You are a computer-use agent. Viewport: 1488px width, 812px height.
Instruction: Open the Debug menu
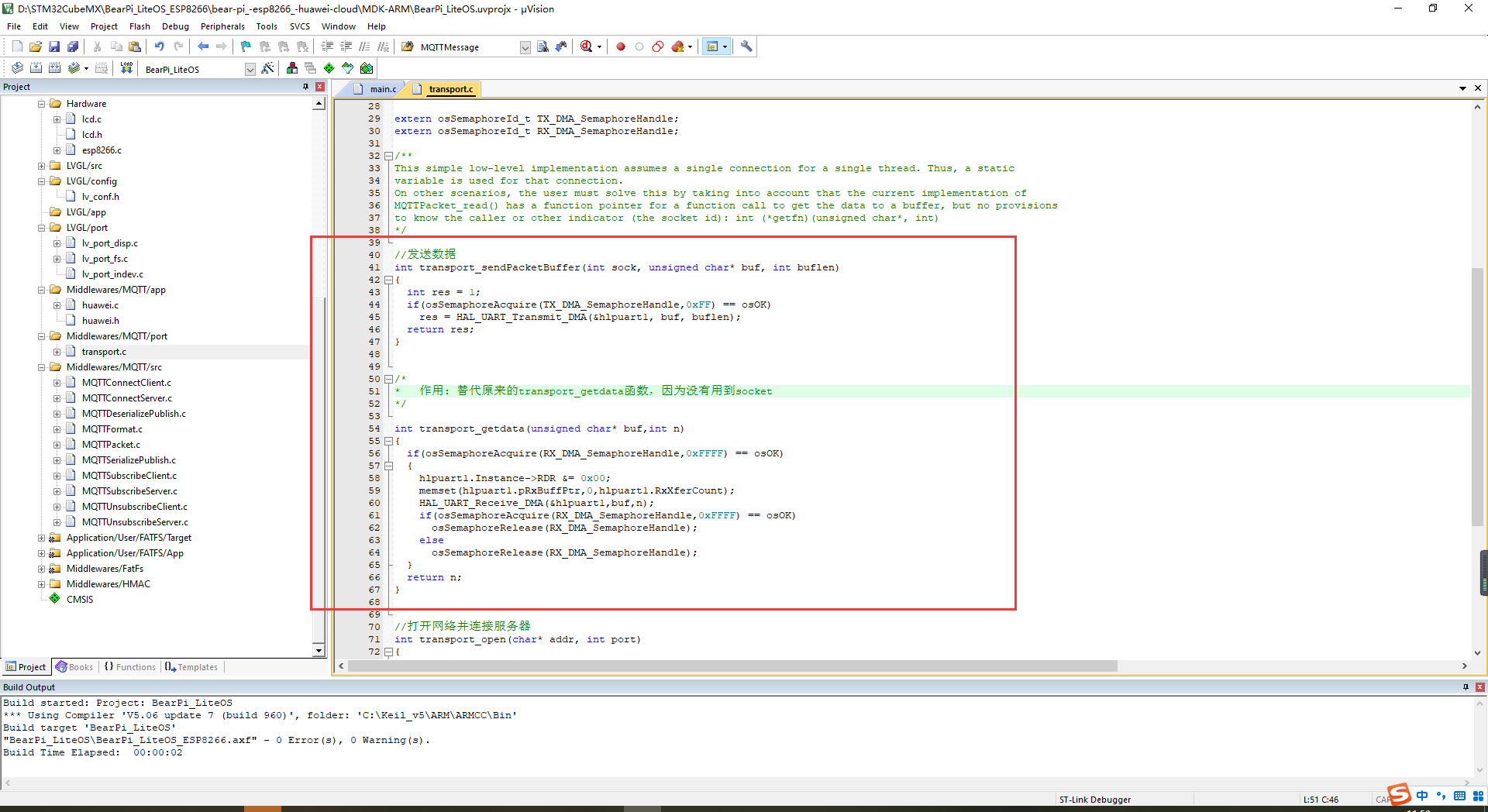click(175, 26)
